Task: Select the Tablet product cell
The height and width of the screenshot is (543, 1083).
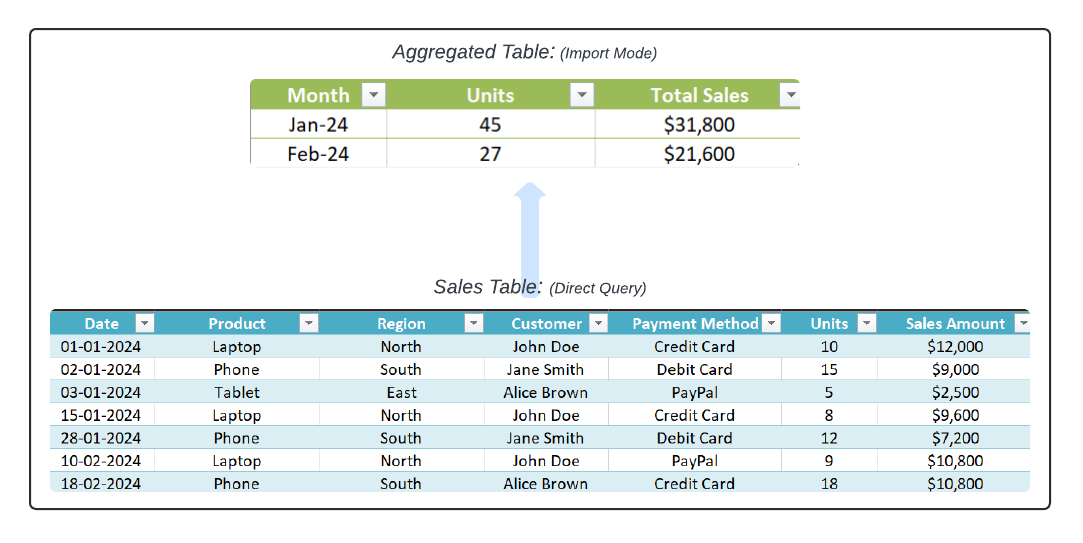Action: click(237, 392)
